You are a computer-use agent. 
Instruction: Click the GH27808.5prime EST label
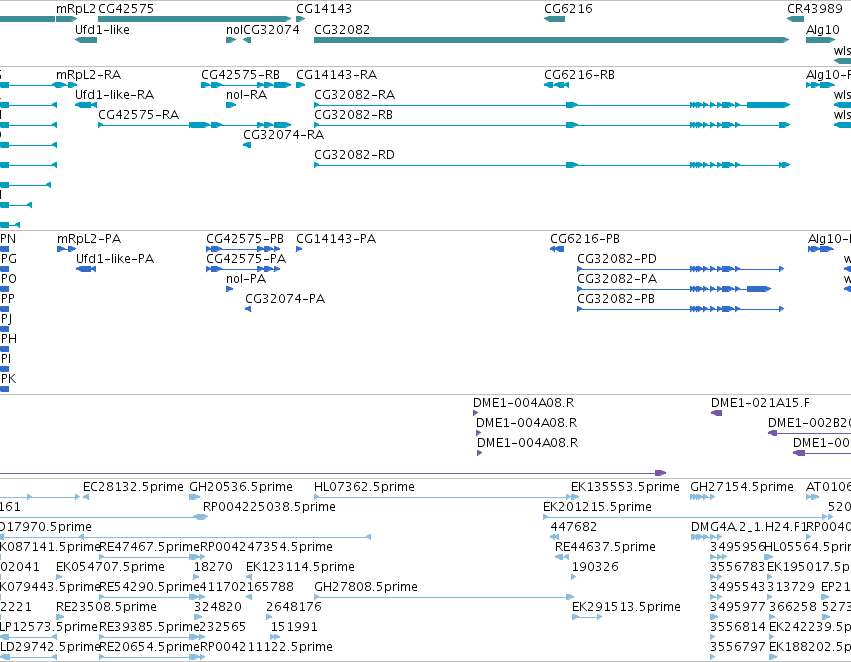click(366, 587)
